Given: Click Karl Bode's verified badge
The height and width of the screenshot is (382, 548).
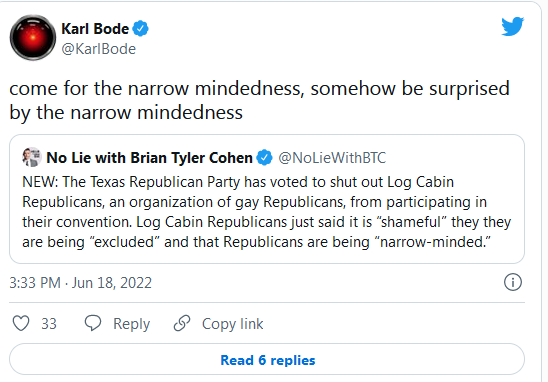Looking at the screenshot, I should pyautogui.click(x=140, y=29).
